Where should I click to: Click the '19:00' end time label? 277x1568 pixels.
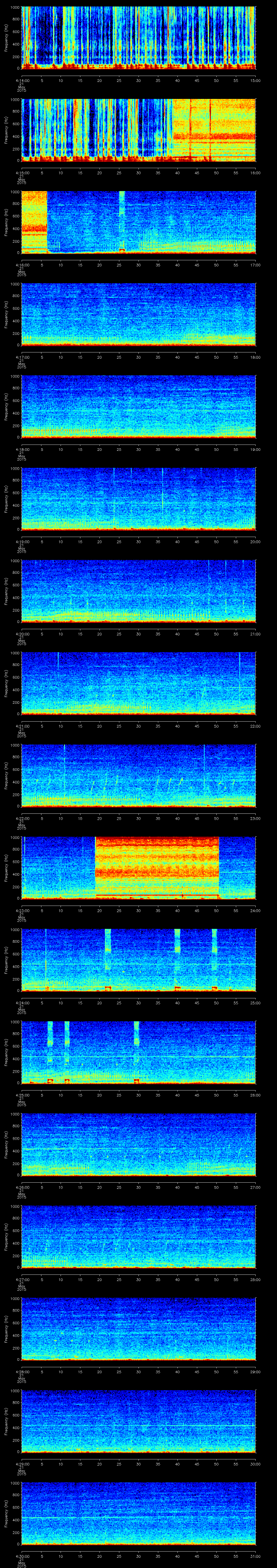[x=256, y=449]
